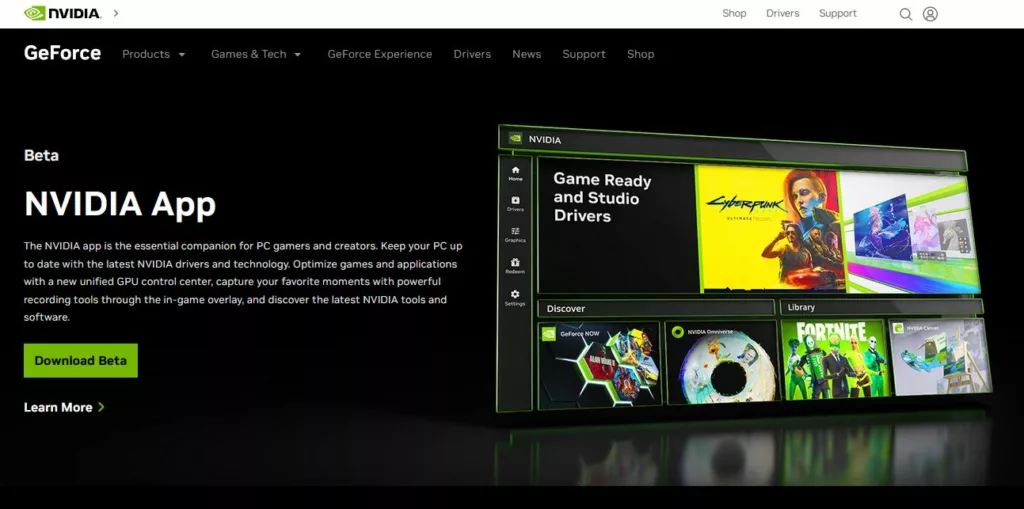
Task: Click the GeForce brand title
Action: (x=62, y=53)
